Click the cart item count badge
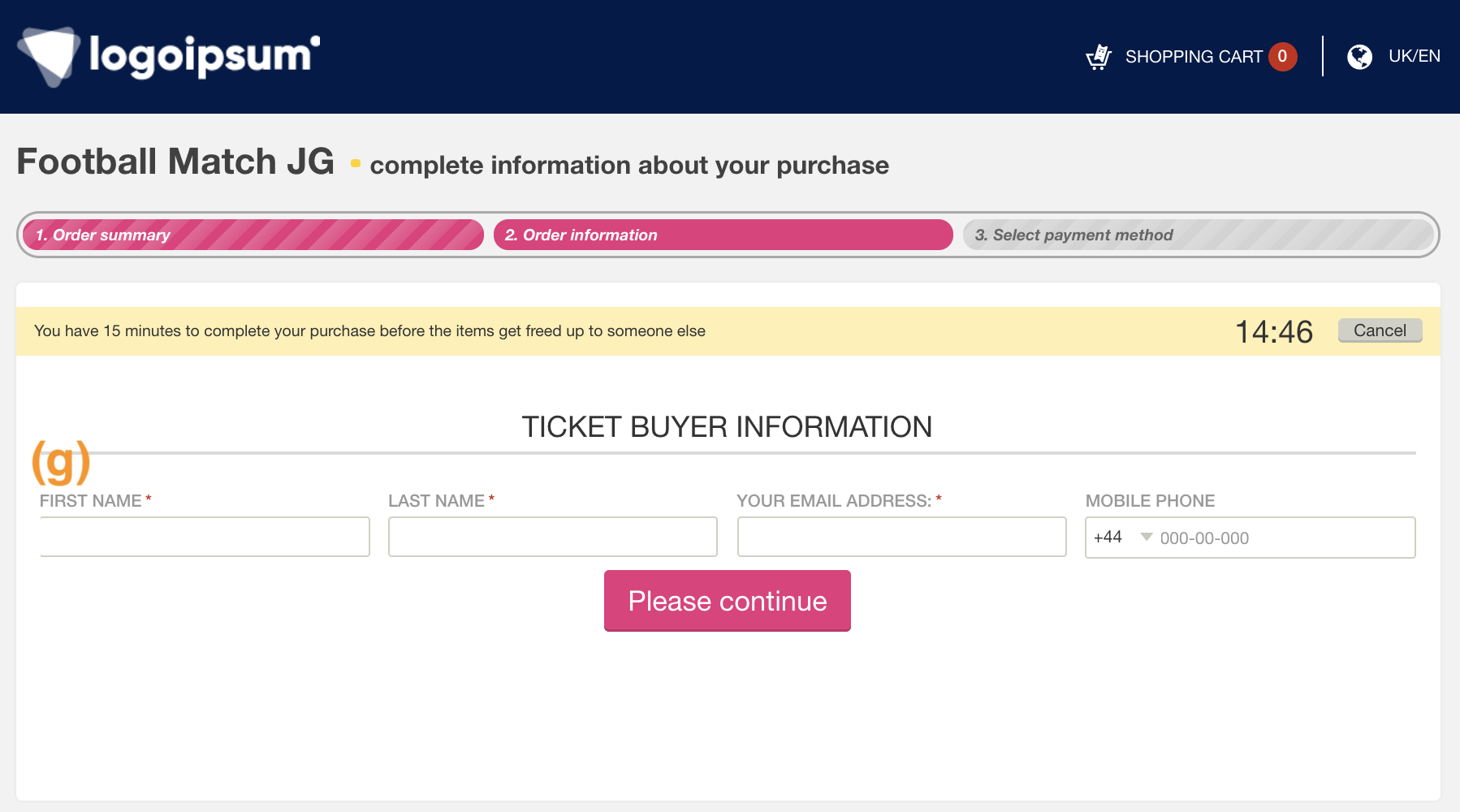The height and width of the screenshot is (812, 1460). [1283, 57]
